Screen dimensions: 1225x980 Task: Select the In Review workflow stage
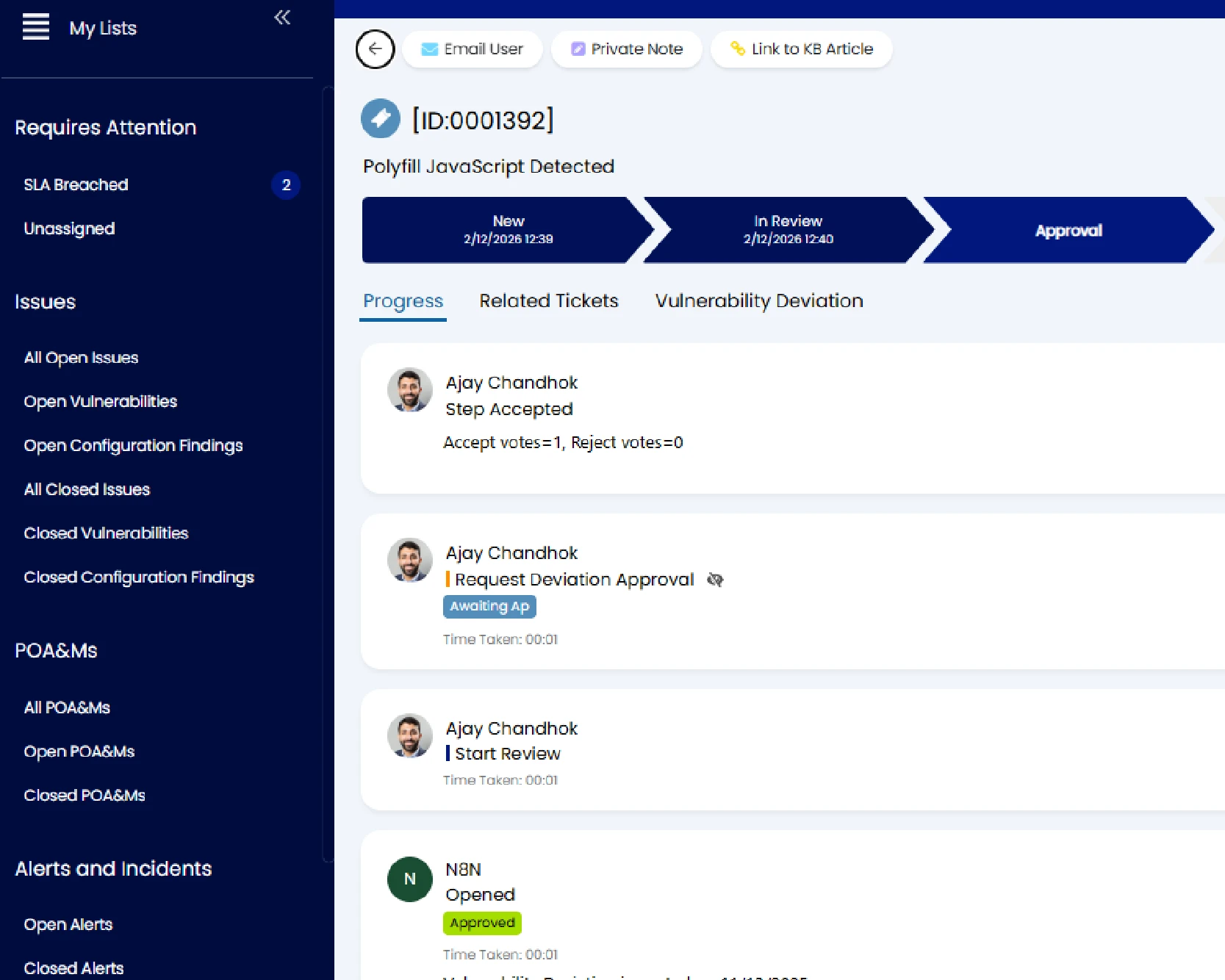pyautogui.click(x=788, y=230)
